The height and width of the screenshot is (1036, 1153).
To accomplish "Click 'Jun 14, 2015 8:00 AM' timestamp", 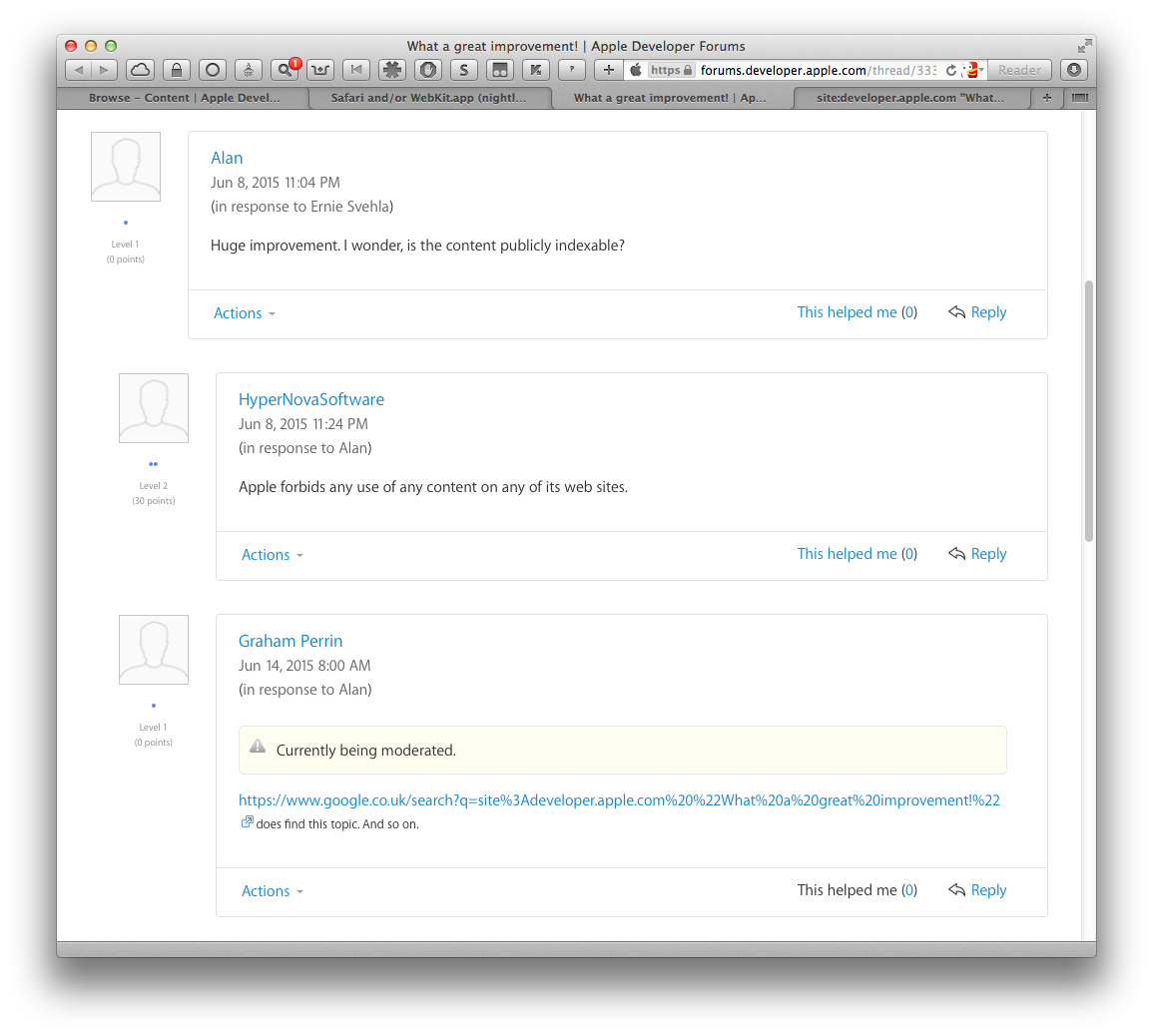I will pos(304,666).
